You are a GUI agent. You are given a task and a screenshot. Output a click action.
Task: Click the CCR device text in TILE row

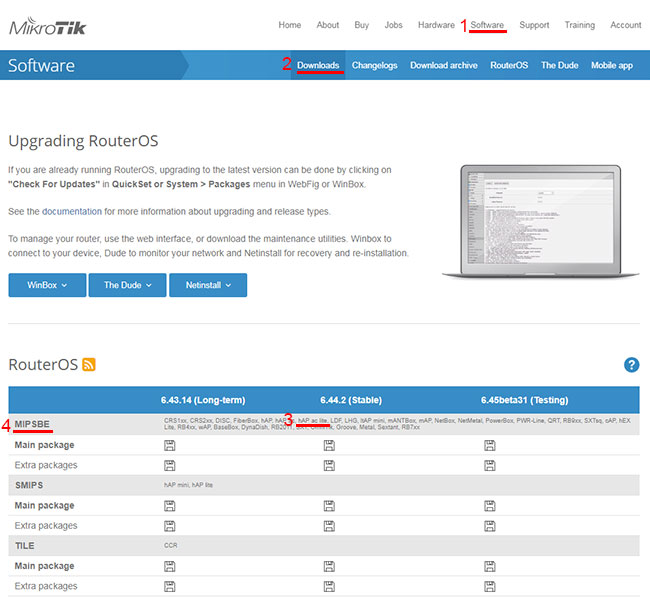[170, 545]
